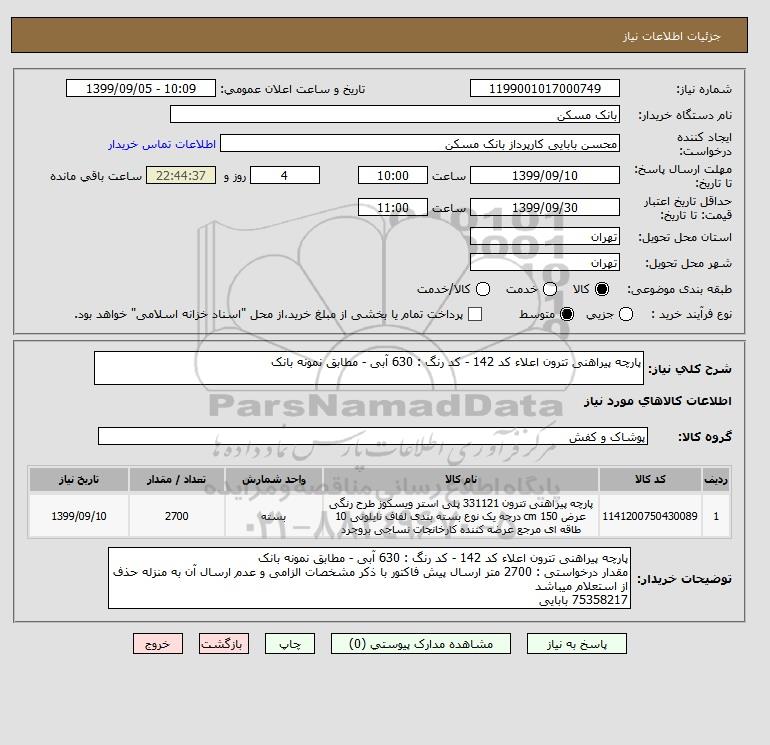Screen dimensions: 770x745
Task: Click the announcement date field 1399/09/05 - 10:09
Action: point(141,88)
